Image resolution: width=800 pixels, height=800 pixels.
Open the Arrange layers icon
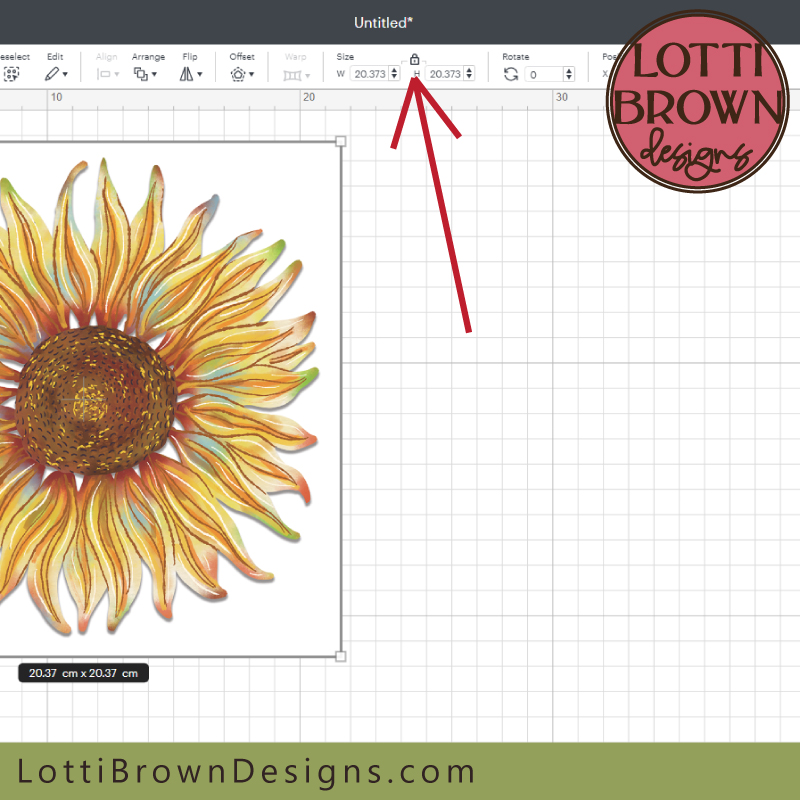tap(141, 74)
